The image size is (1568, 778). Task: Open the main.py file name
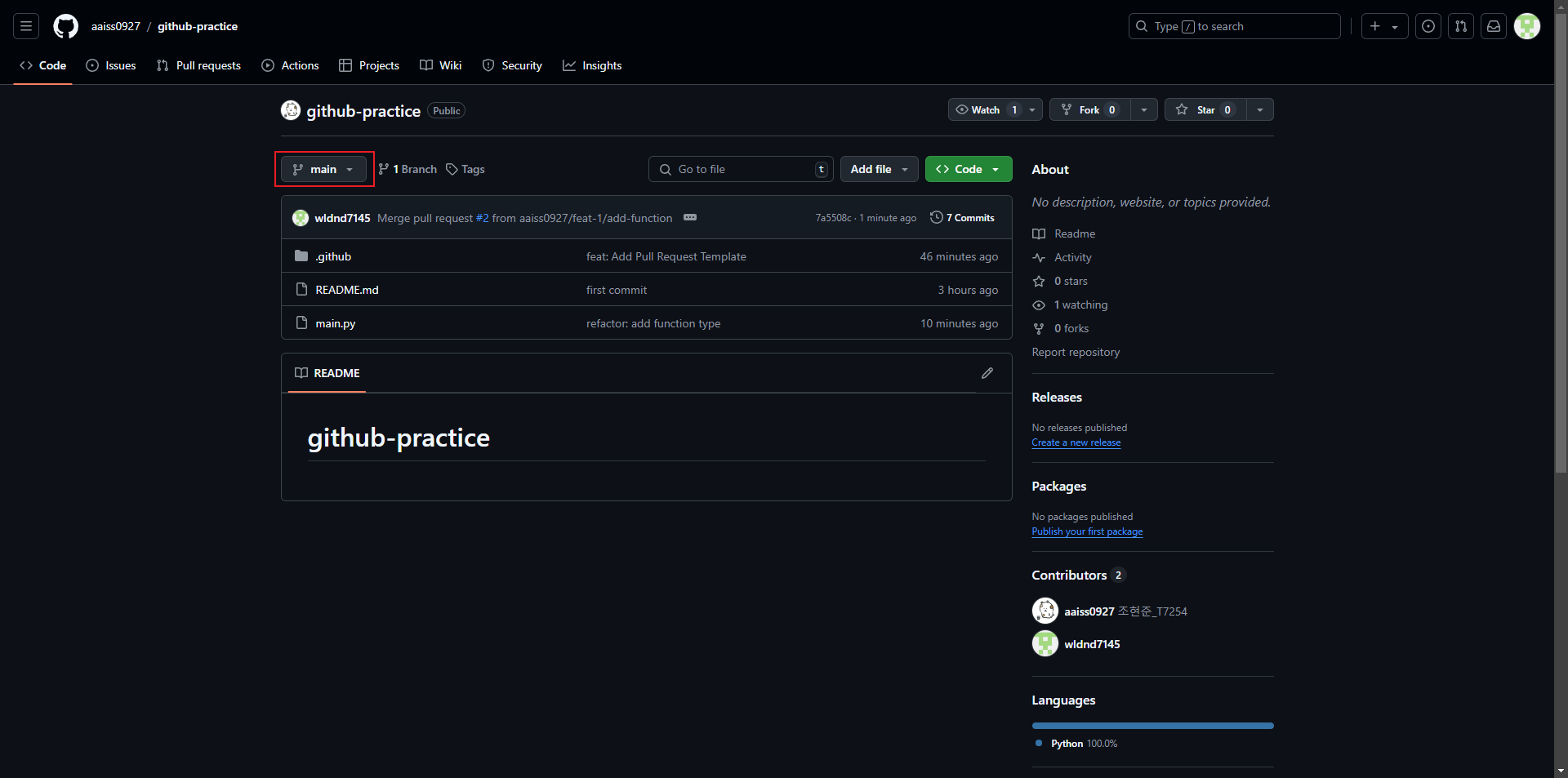pos(336,323)
